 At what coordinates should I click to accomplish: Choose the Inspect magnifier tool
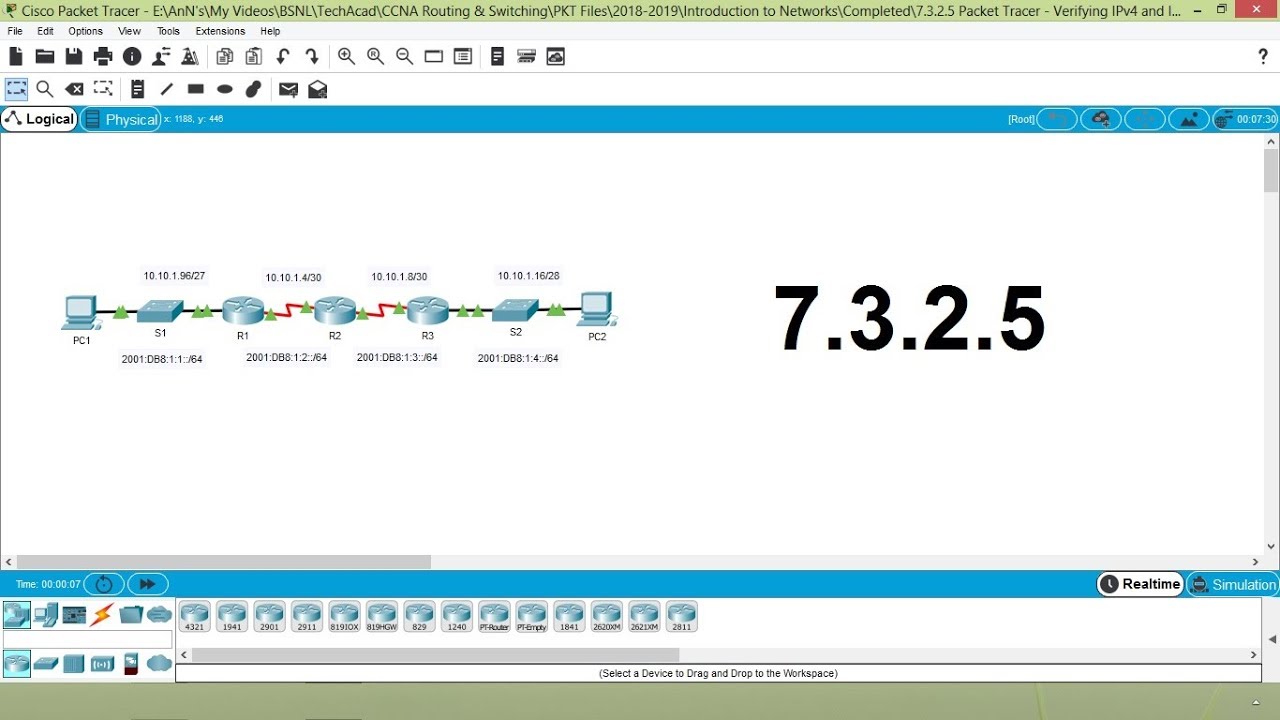click(x=45, y=89)
